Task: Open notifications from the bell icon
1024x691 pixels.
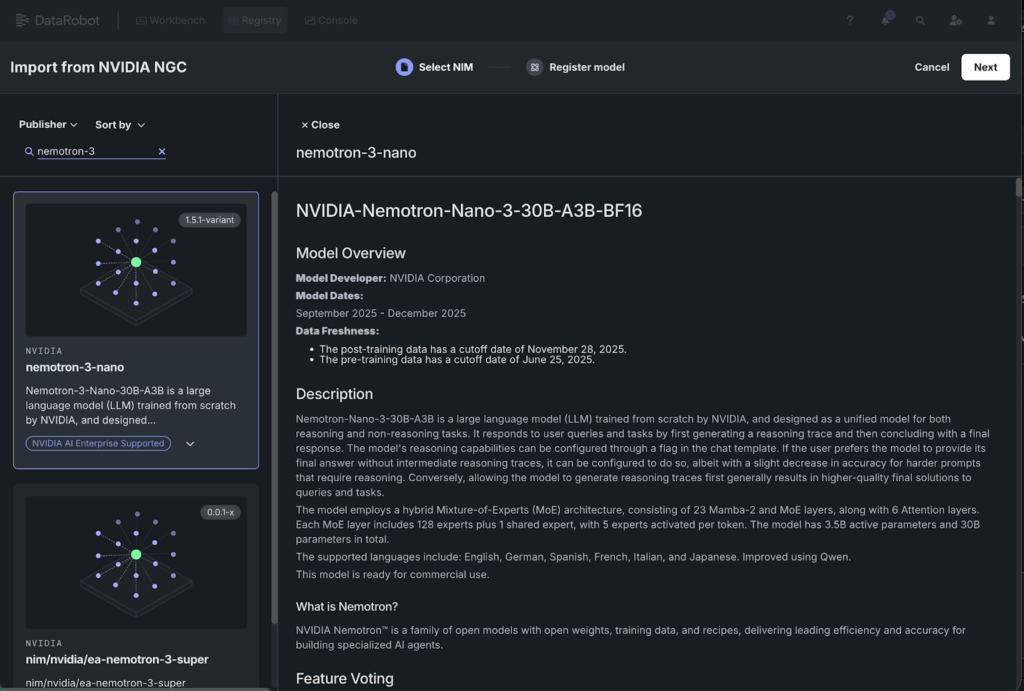Action: 884,20
